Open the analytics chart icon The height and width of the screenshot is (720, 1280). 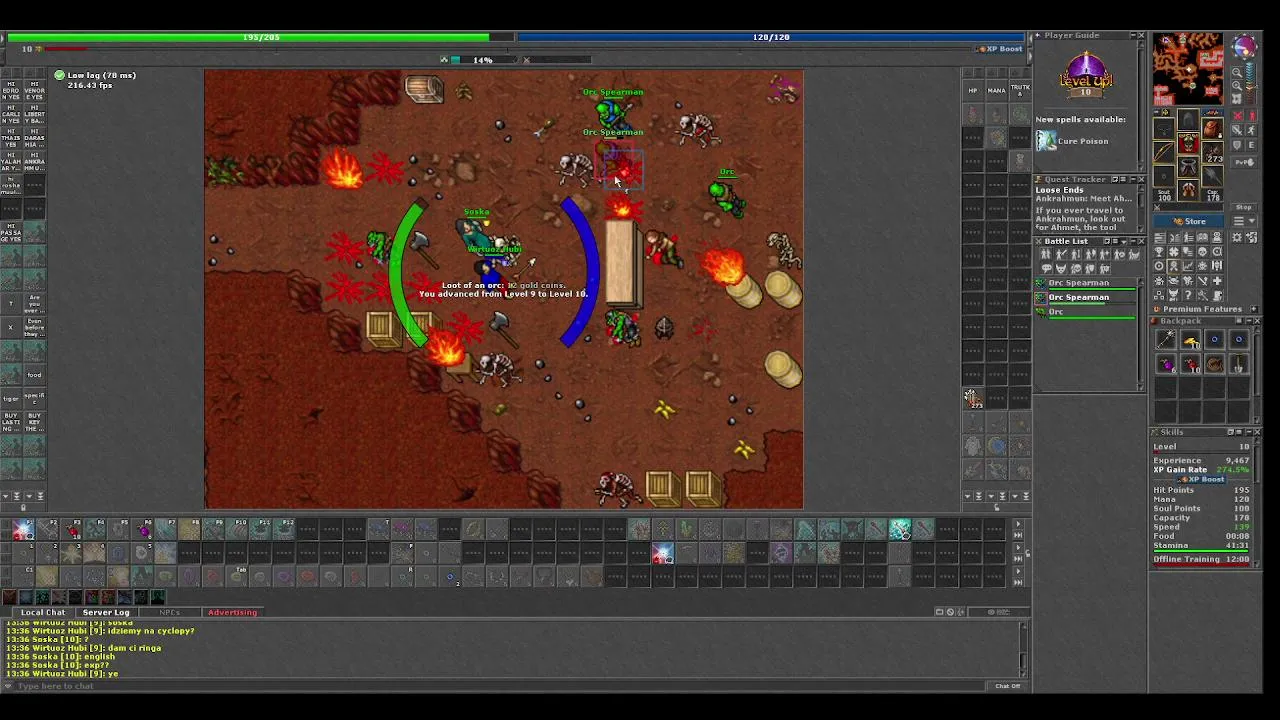point(1188,265)
